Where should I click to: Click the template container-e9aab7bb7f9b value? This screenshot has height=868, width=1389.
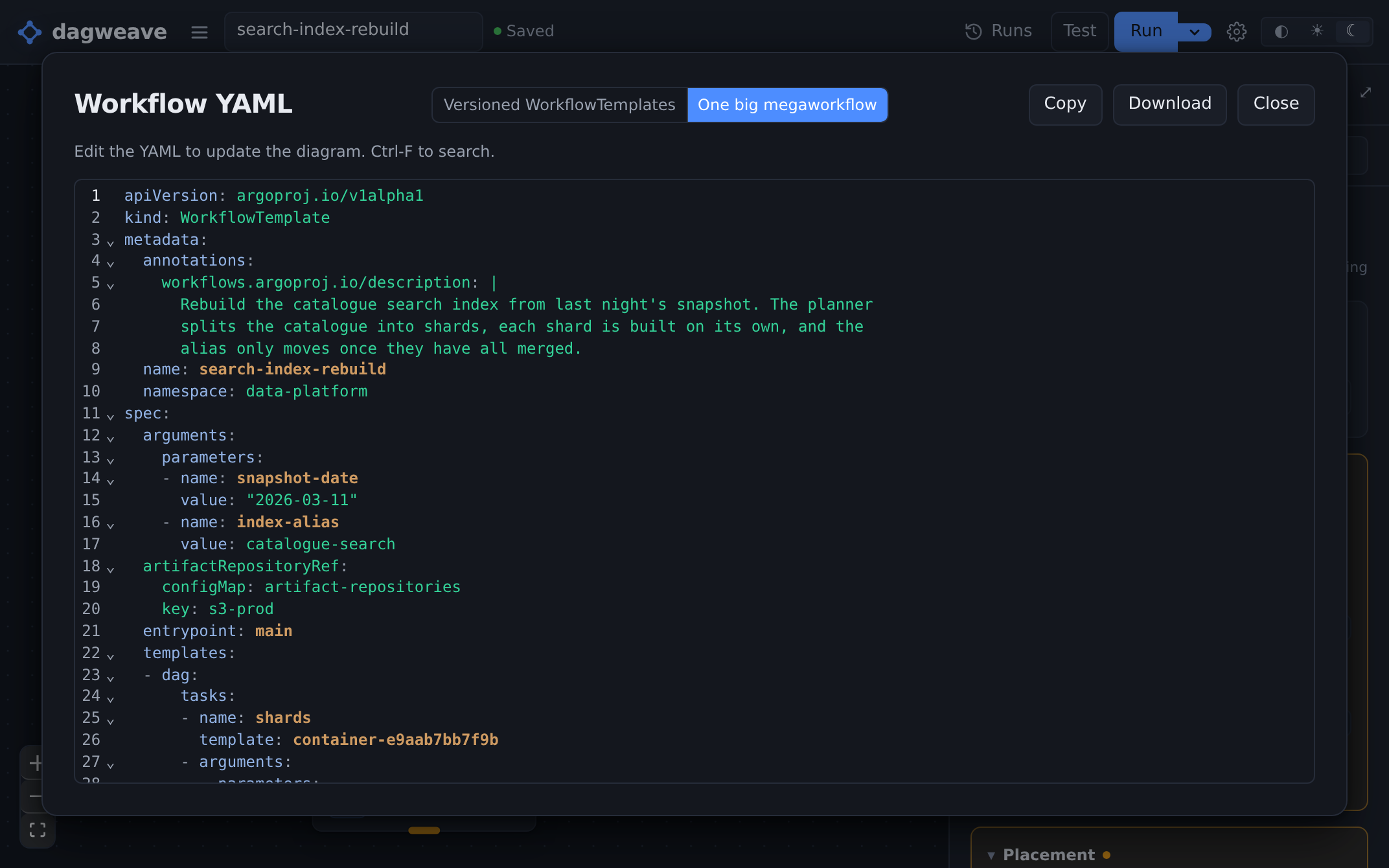396,740
